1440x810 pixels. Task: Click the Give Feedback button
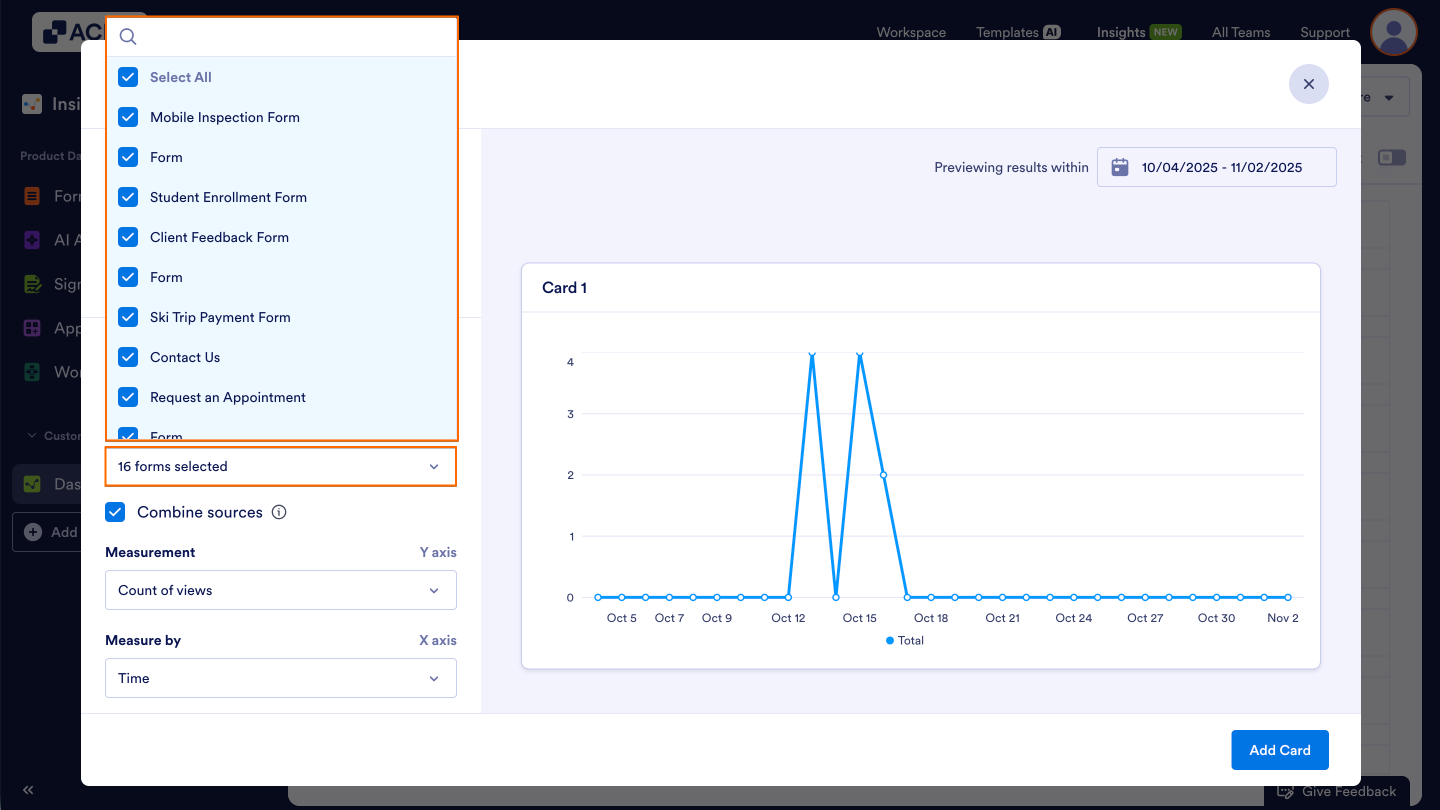pyautogui.click(x=1338, y=791)
